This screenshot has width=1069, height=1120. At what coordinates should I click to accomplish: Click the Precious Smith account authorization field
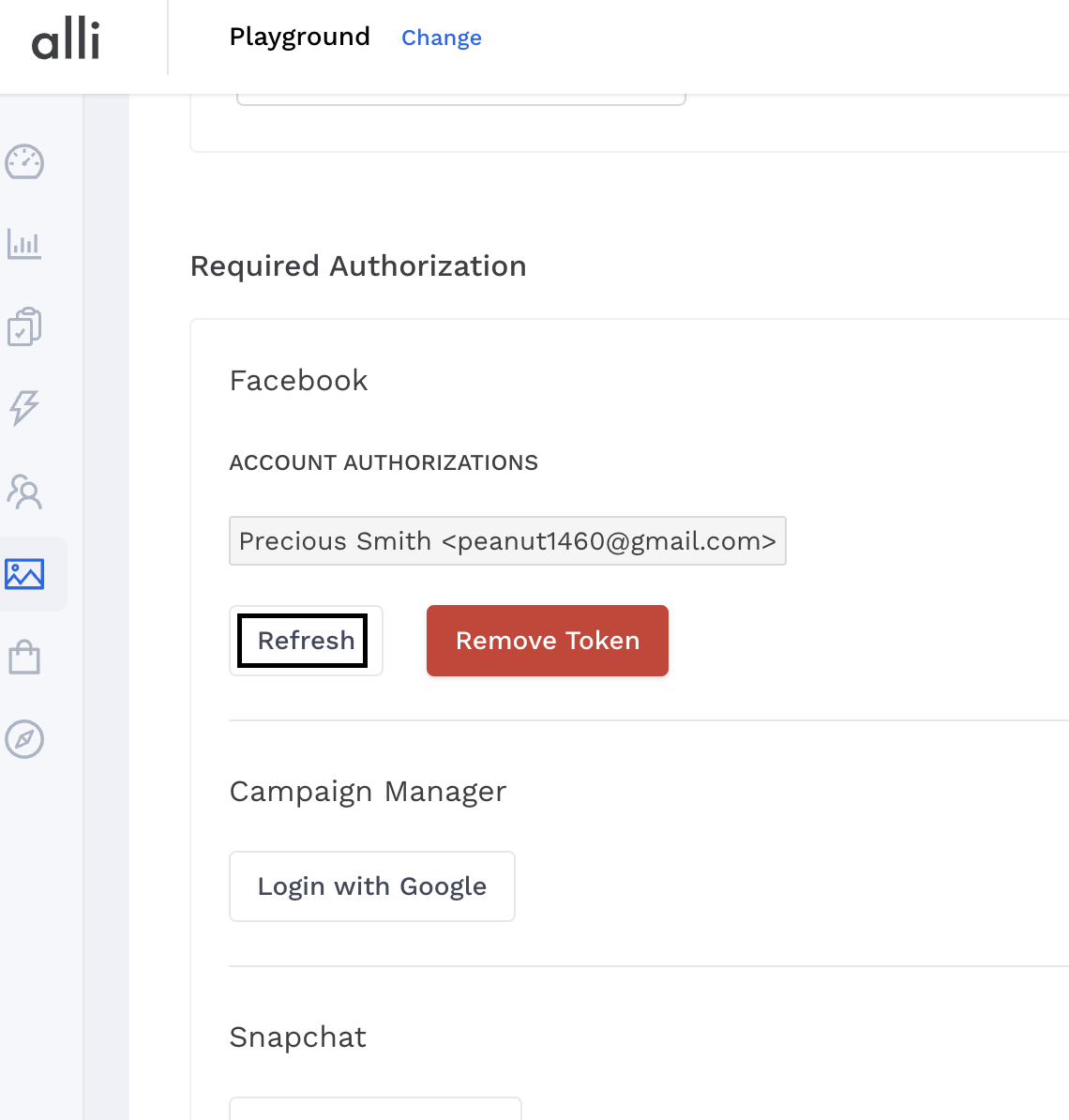coord(507,541)
